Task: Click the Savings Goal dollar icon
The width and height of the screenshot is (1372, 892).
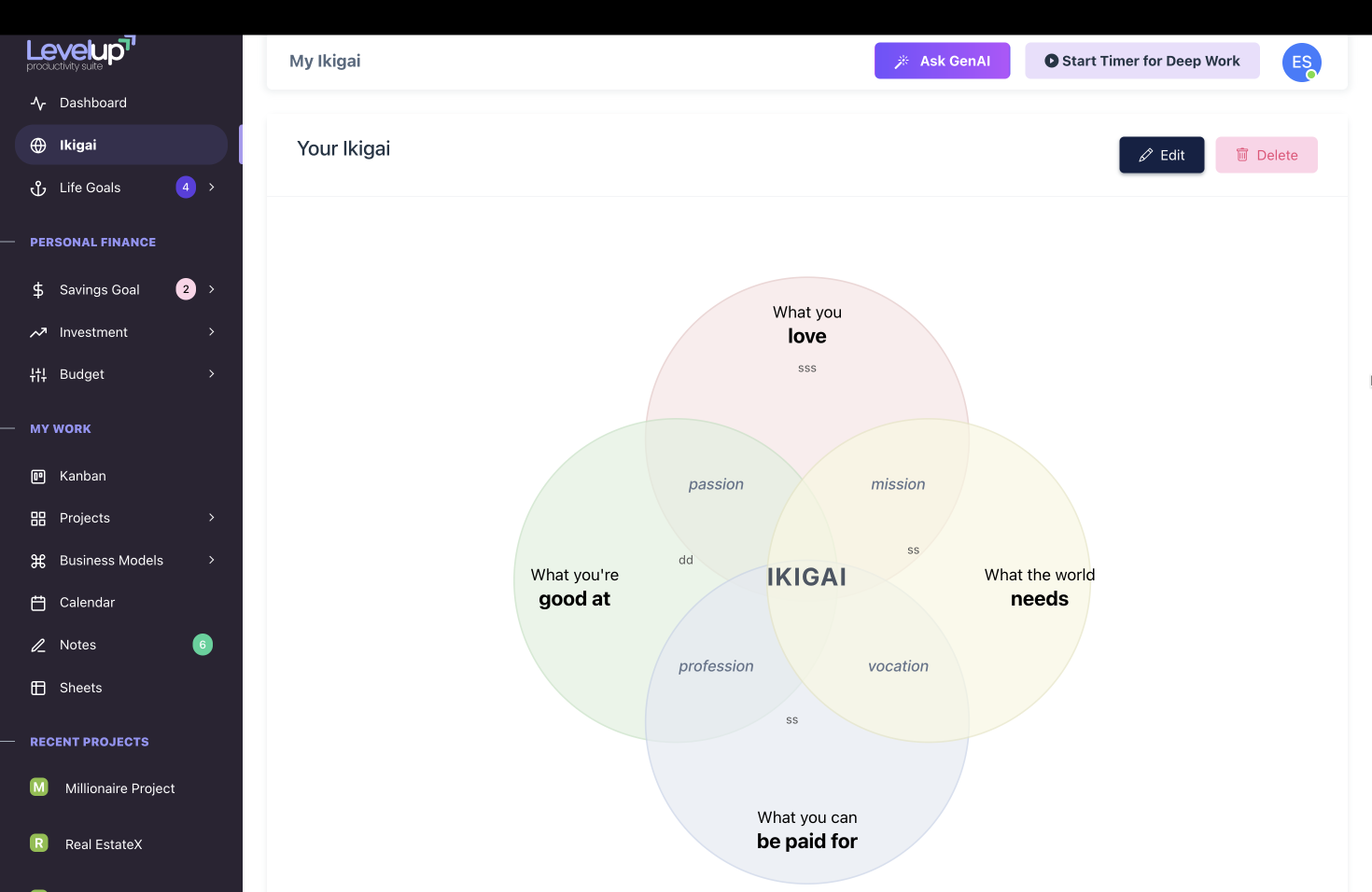Action: click(x=38, y=290)
